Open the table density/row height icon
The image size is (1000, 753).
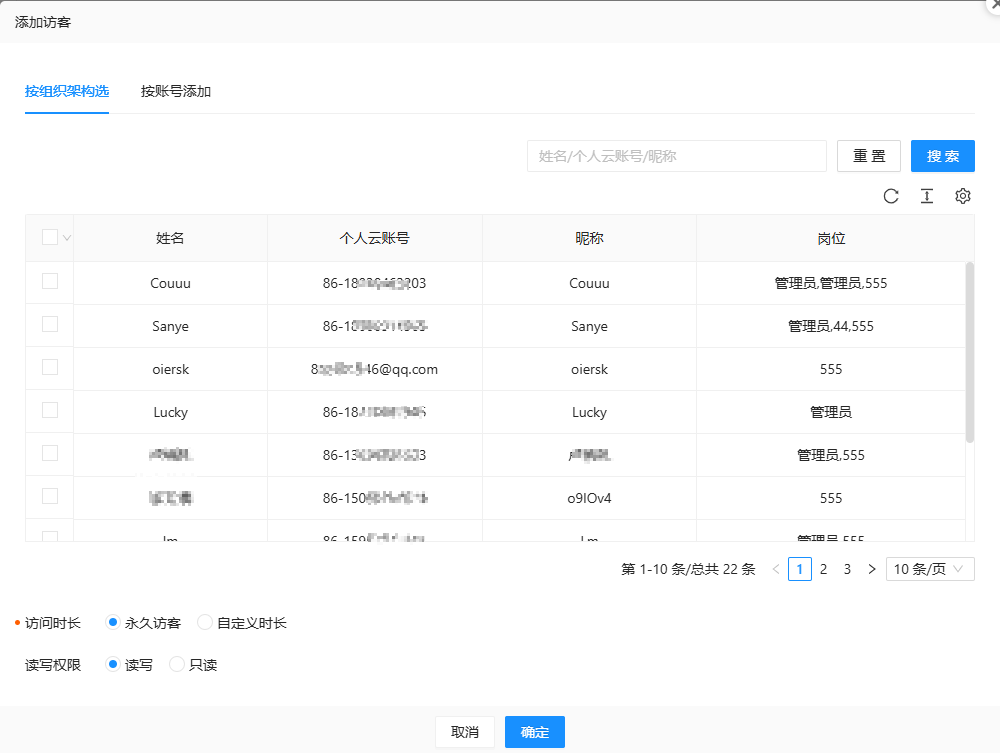[927, 196]
